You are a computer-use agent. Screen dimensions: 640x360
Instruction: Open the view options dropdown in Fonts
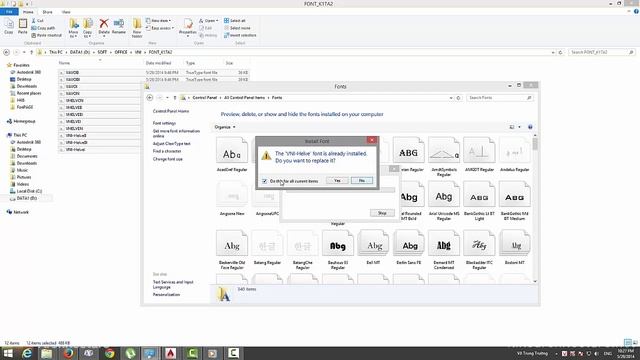coord(519,127)
